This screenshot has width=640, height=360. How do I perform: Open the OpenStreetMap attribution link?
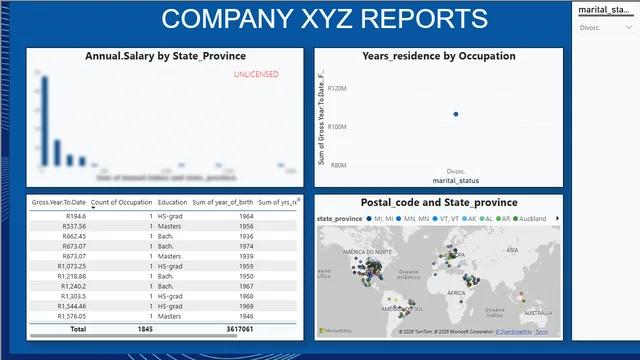click(514, 332)
